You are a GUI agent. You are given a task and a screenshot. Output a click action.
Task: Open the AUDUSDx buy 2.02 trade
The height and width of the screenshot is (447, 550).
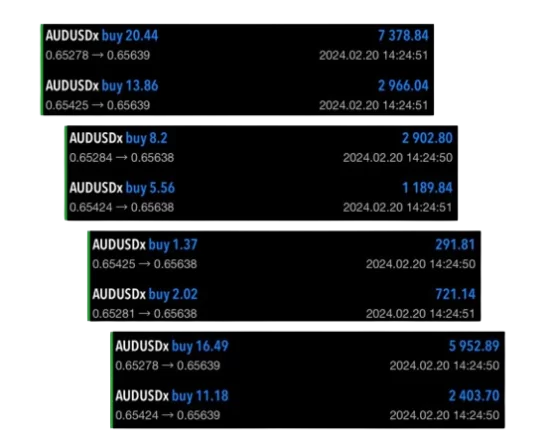[x=284, y=303]
